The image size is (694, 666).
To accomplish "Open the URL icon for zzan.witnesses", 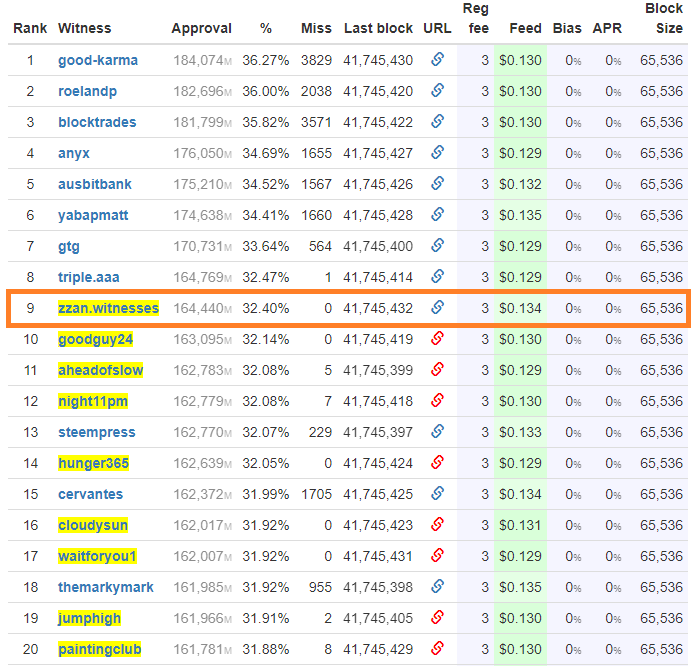I will tap(437, 308).
